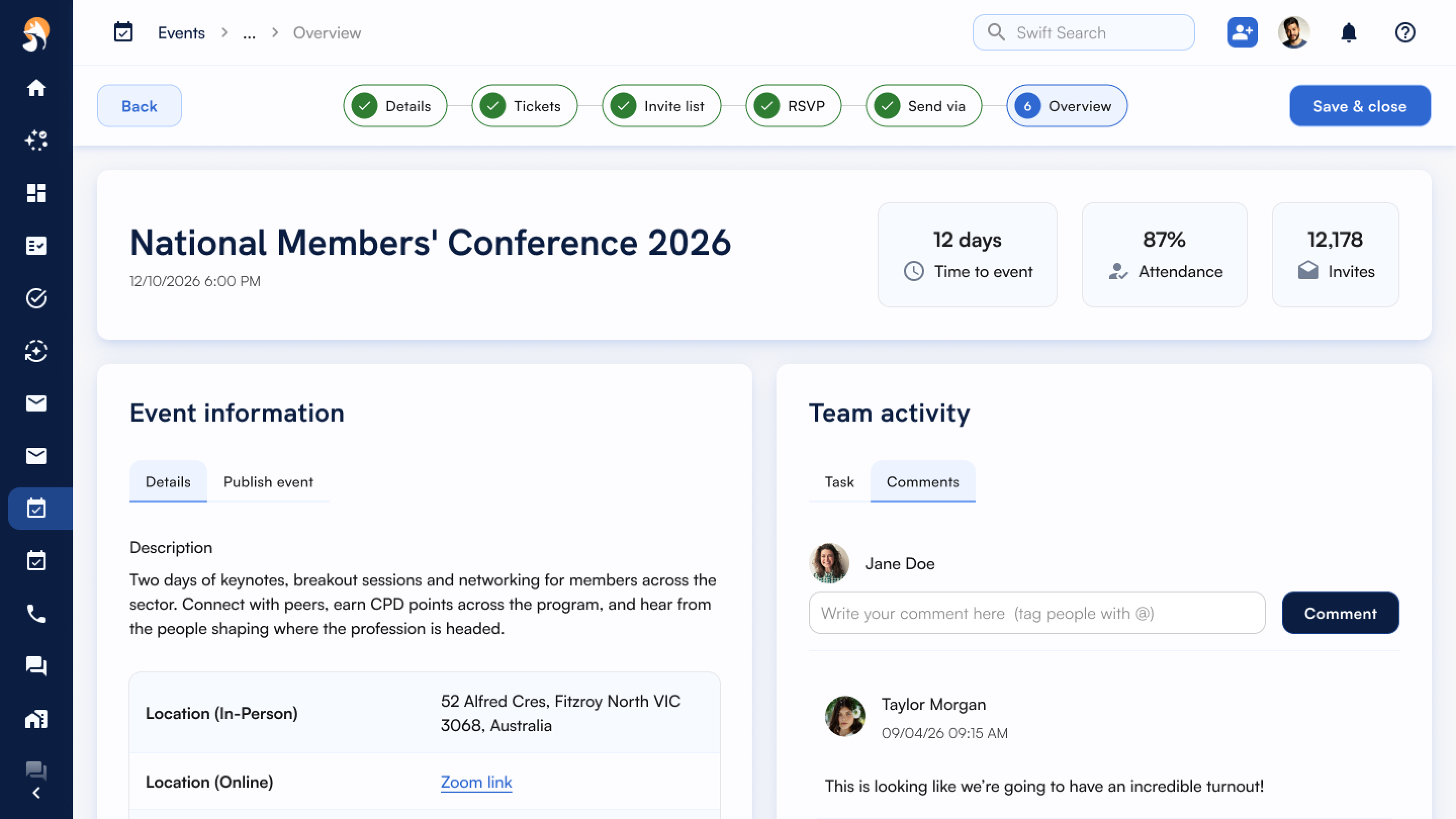Click the search magnifier icon

(x=996, y=32)
